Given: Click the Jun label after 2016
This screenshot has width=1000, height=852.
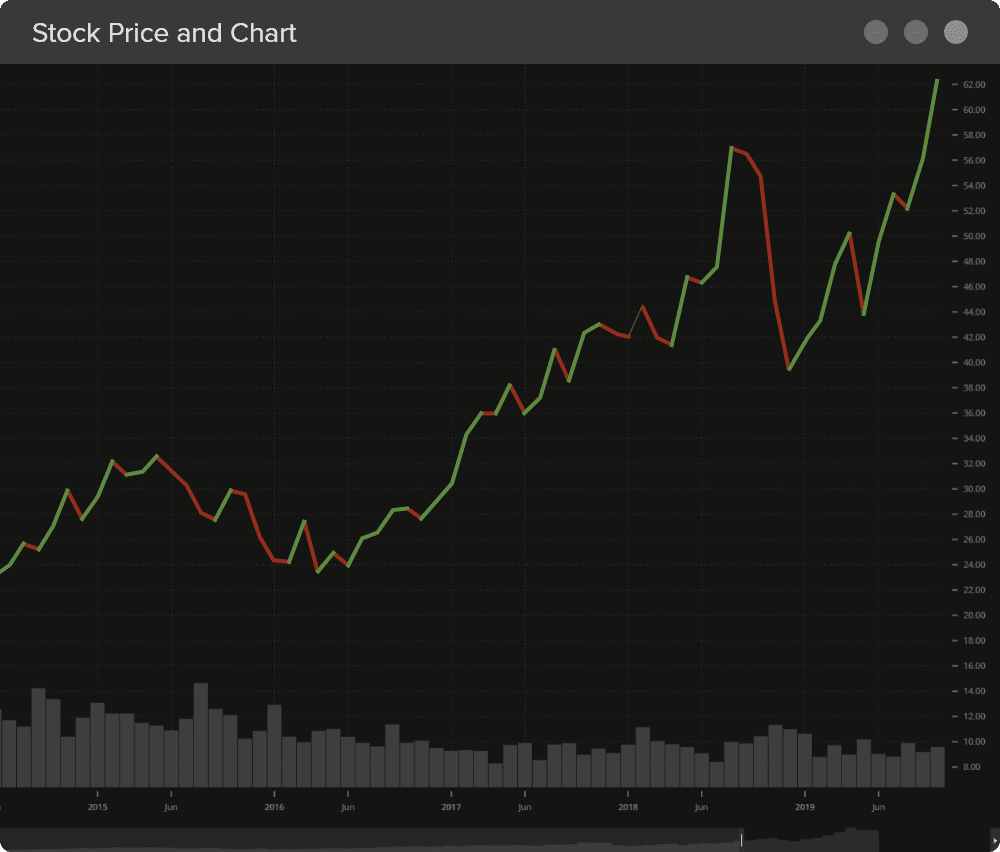Looking at the screenshot, I should (x=347, y=807).
